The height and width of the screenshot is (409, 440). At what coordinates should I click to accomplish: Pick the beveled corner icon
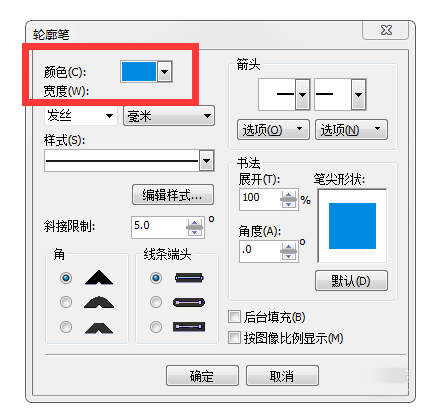click(x=99, y=328)
